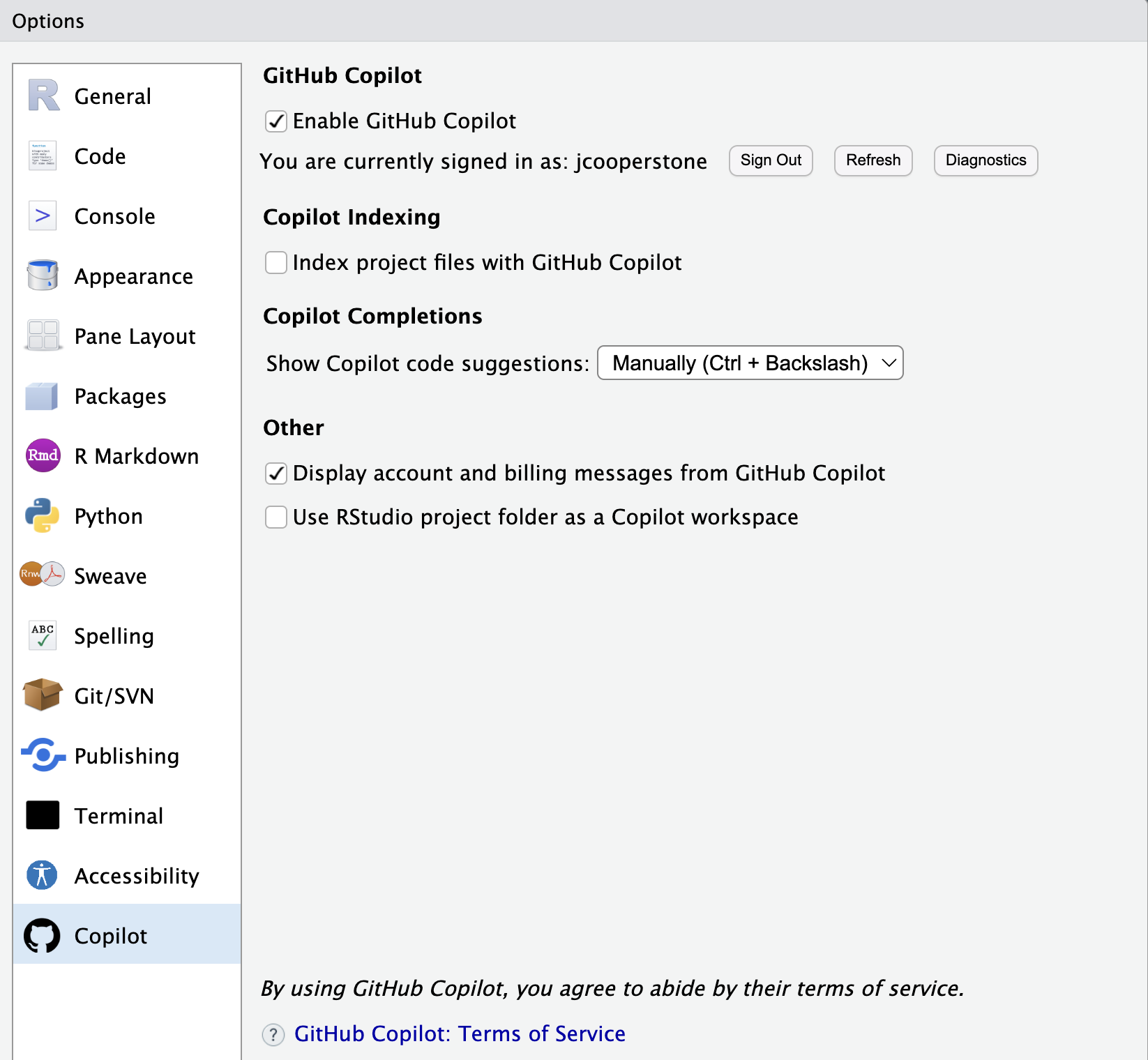Open the Accessibility figure icon
The height and width of the screenshot is (1060, 1148).
pos(43,875)
